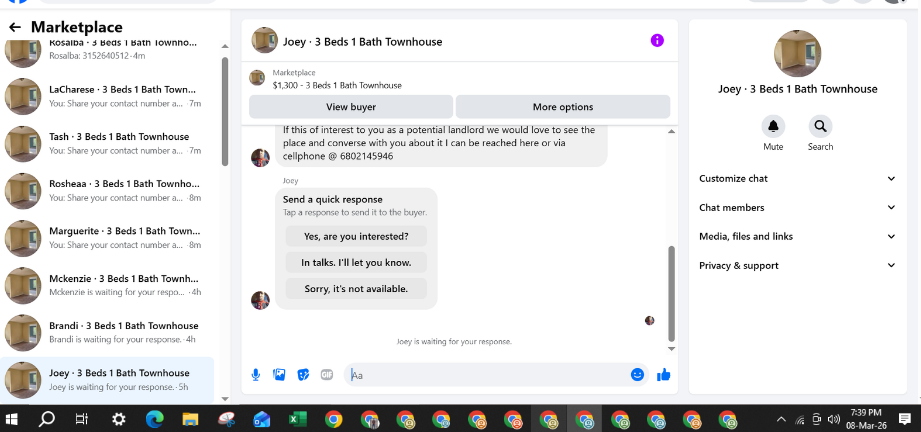This screenshot has height=432, width=921.
Task: Expand Media, files and links section
Action: click(797, 236)
